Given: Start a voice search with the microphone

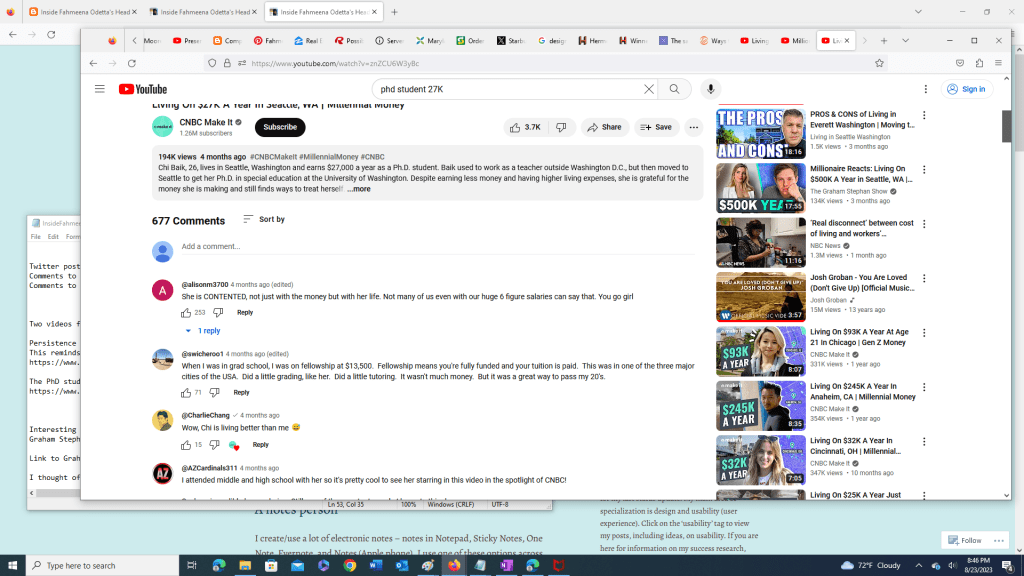Looking at the screenshot, I should 710,88.
